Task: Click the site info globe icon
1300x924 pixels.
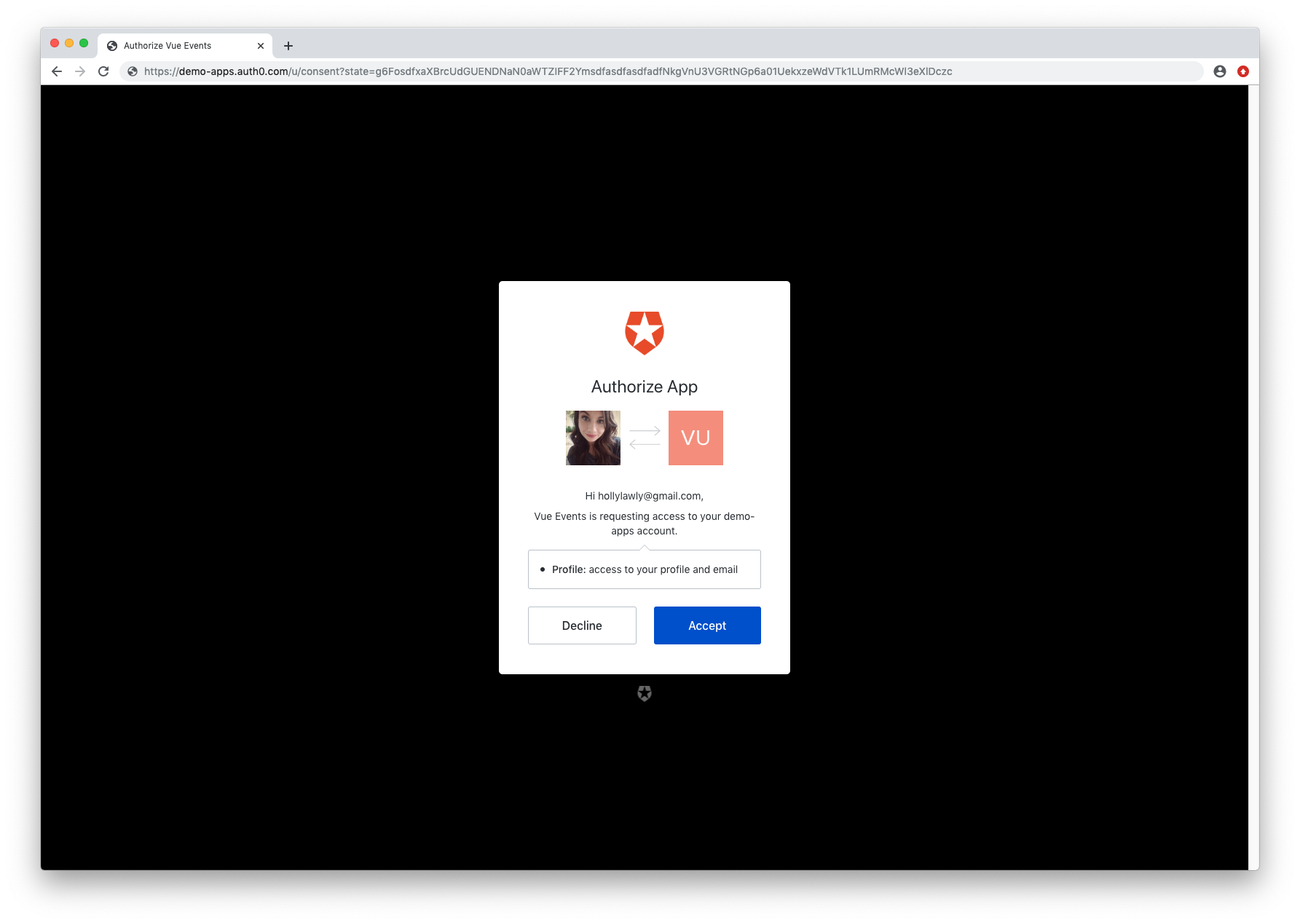Action: (133, 71)
